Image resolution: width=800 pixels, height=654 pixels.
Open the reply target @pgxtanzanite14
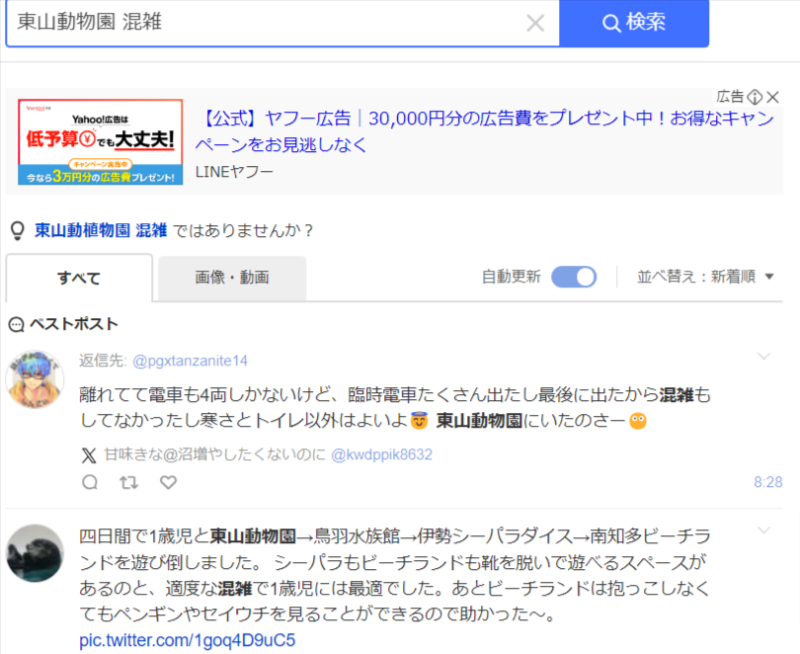tap(190, 361)
